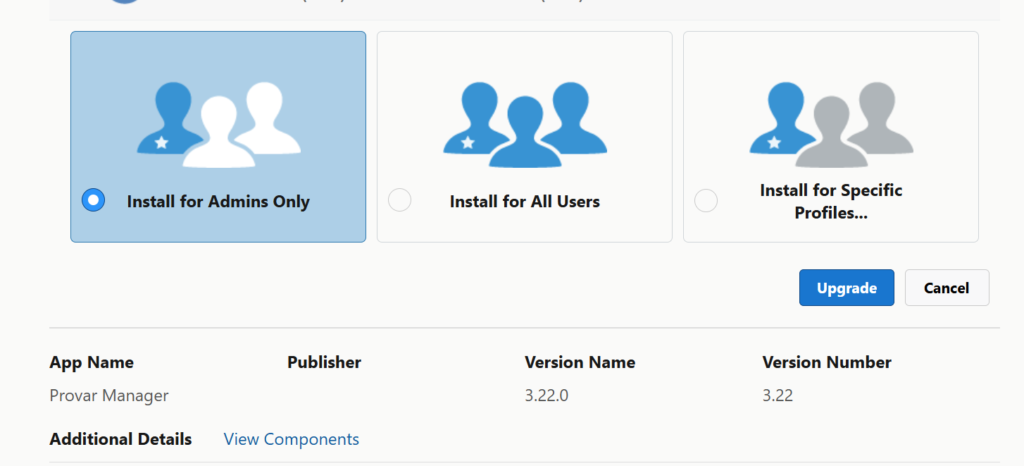Click the Provar Manager app name
This screenshot has height=466, width=1024.
point(109,395)
